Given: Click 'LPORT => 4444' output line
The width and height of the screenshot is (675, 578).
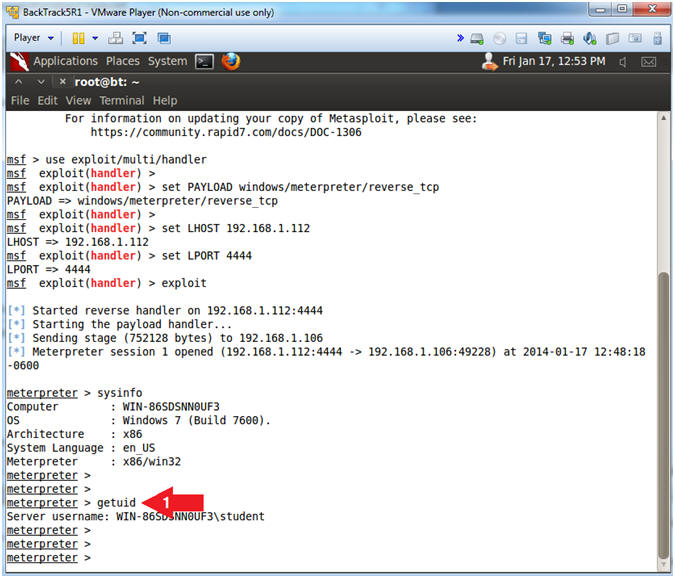Looking at the screenshot, I should (x=49, y=269).
